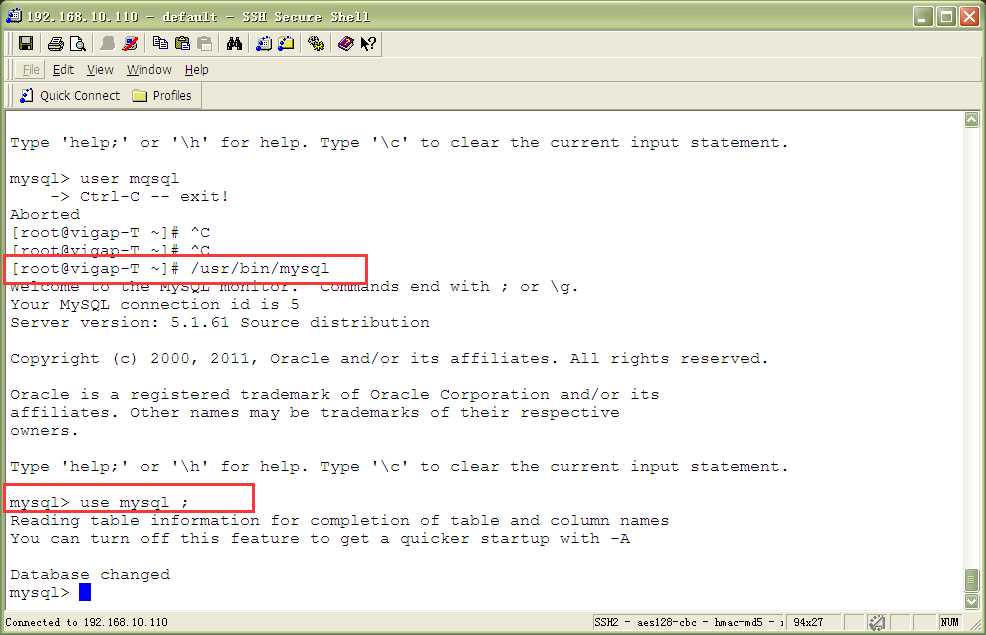Close the SSH Secure Shell window

[x=969, y=16]
